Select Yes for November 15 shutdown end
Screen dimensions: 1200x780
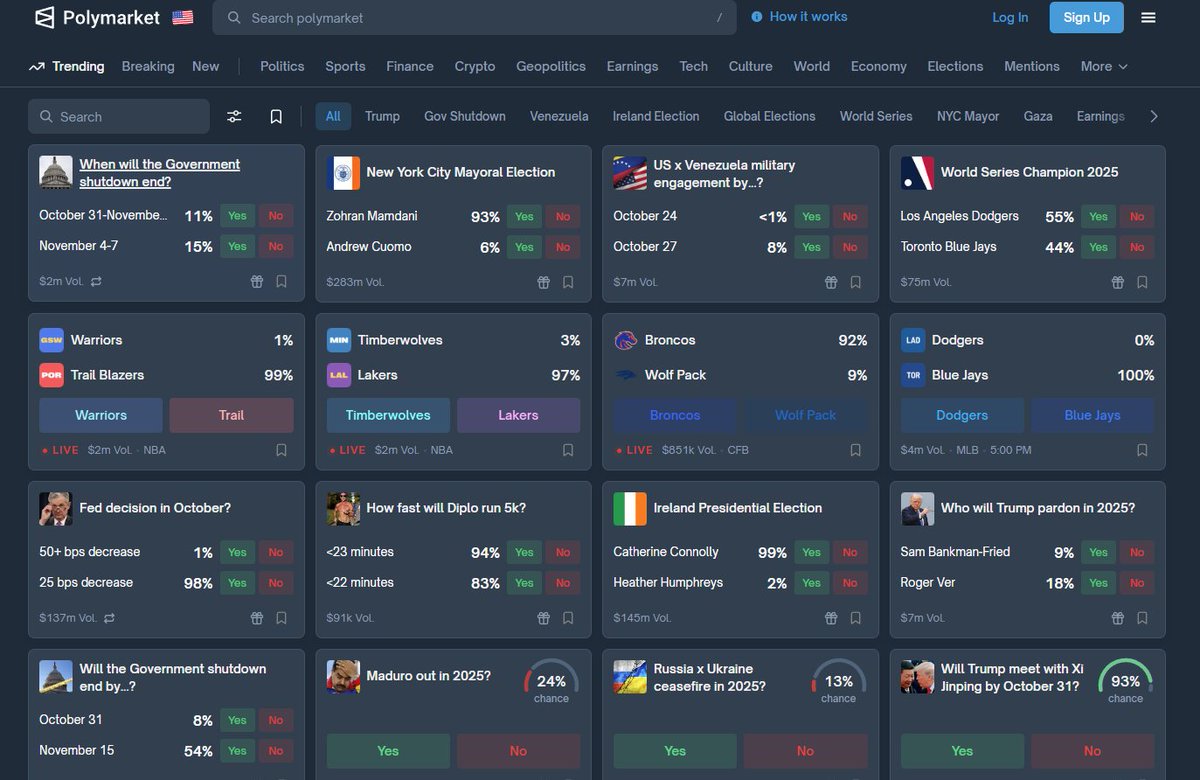[x=237, y=751]
